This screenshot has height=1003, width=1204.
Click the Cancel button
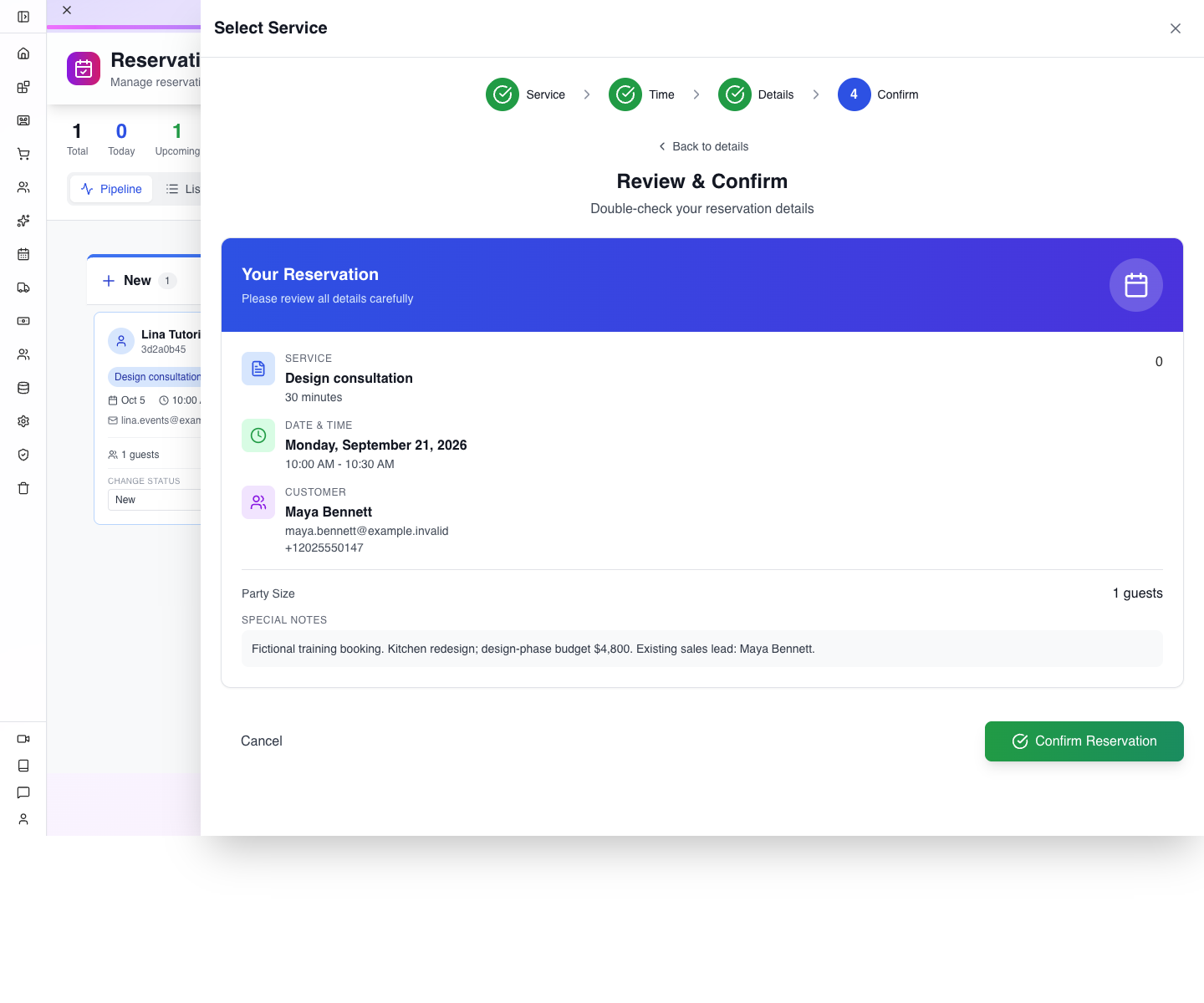coord(262,741)
